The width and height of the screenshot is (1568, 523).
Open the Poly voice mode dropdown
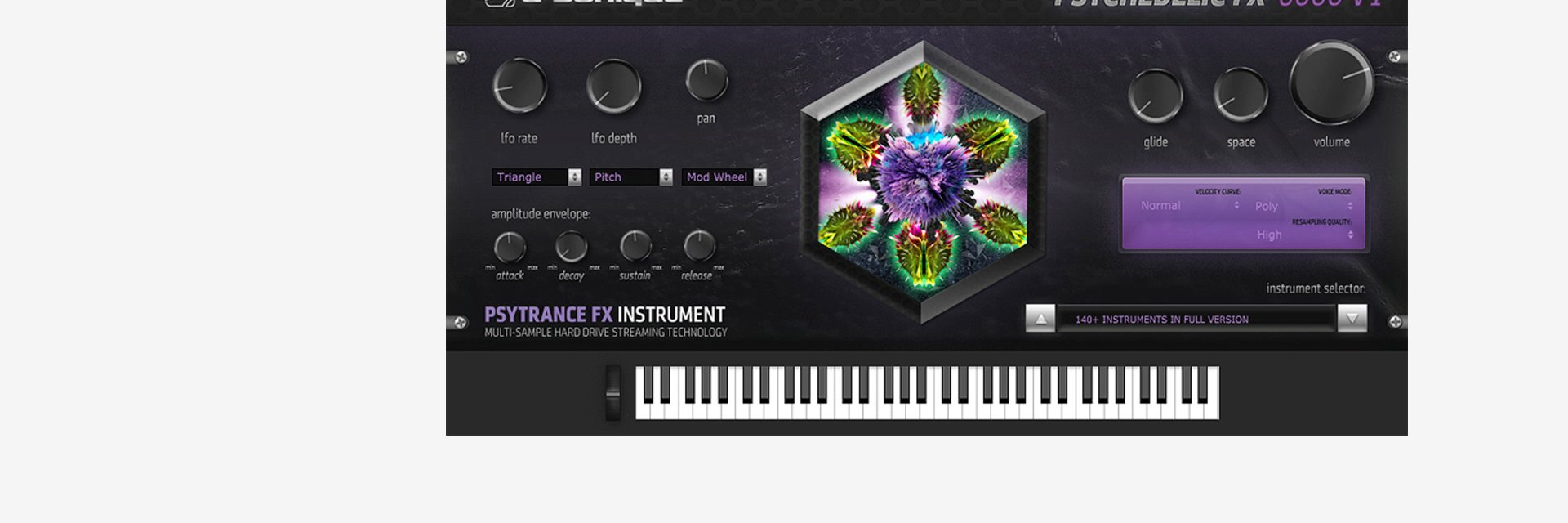pos(1304,207)
